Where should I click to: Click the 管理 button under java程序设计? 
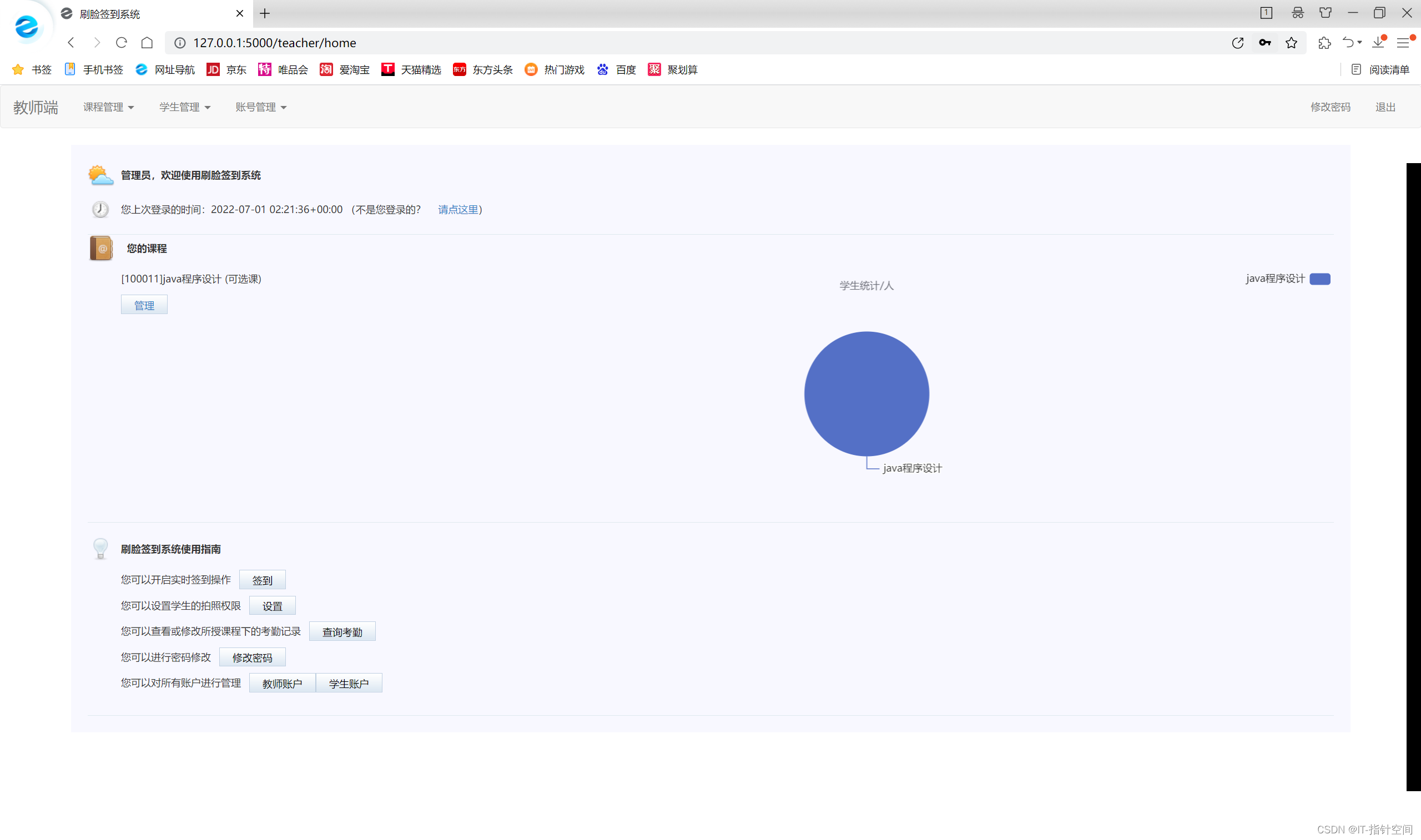point(144,305)
